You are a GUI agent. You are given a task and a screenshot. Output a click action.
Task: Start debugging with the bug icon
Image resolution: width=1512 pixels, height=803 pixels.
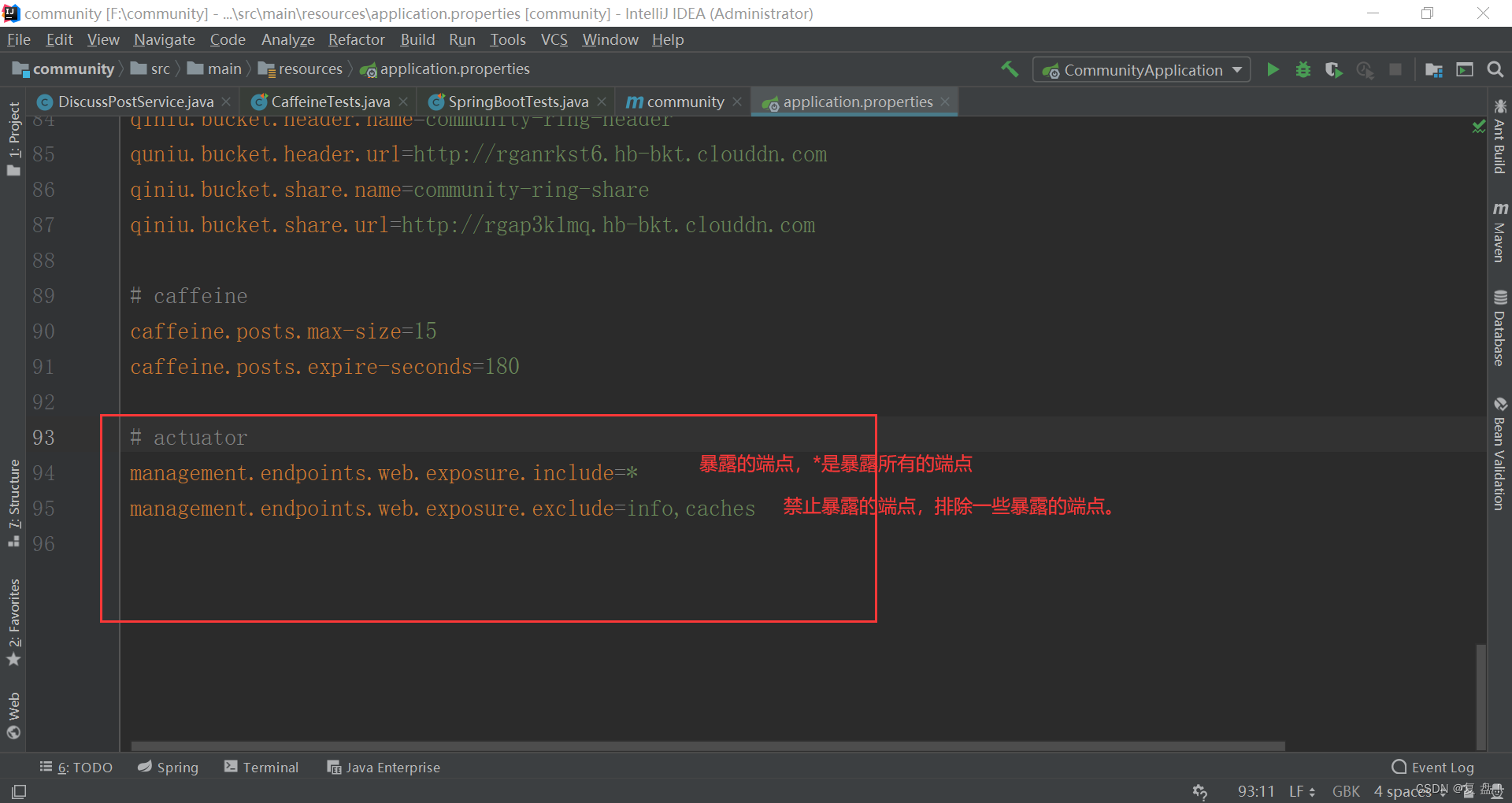pos(1303,70)
